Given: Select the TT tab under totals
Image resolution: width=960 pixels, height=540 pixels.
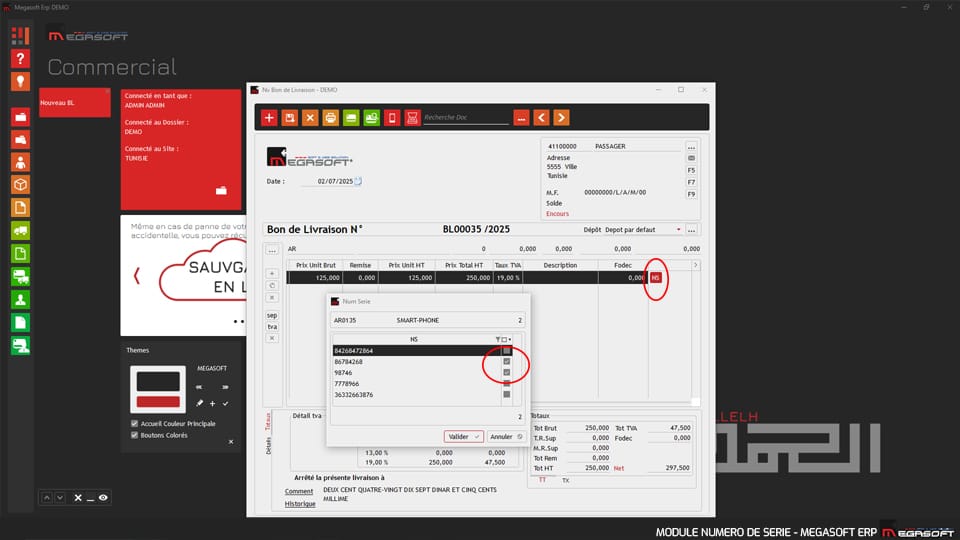Looking at the screenshot, I should pyautogui.click(x=543, y=480).
